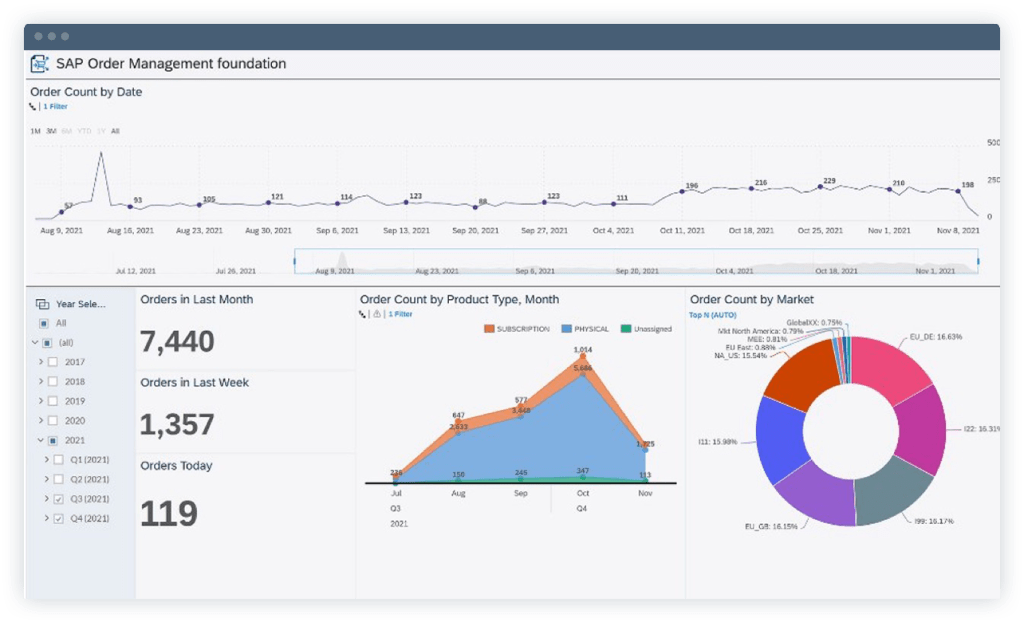Click the Unassigned legend color square
The height and width of the screenshot is (622, 1024).
tap(626, 329)
